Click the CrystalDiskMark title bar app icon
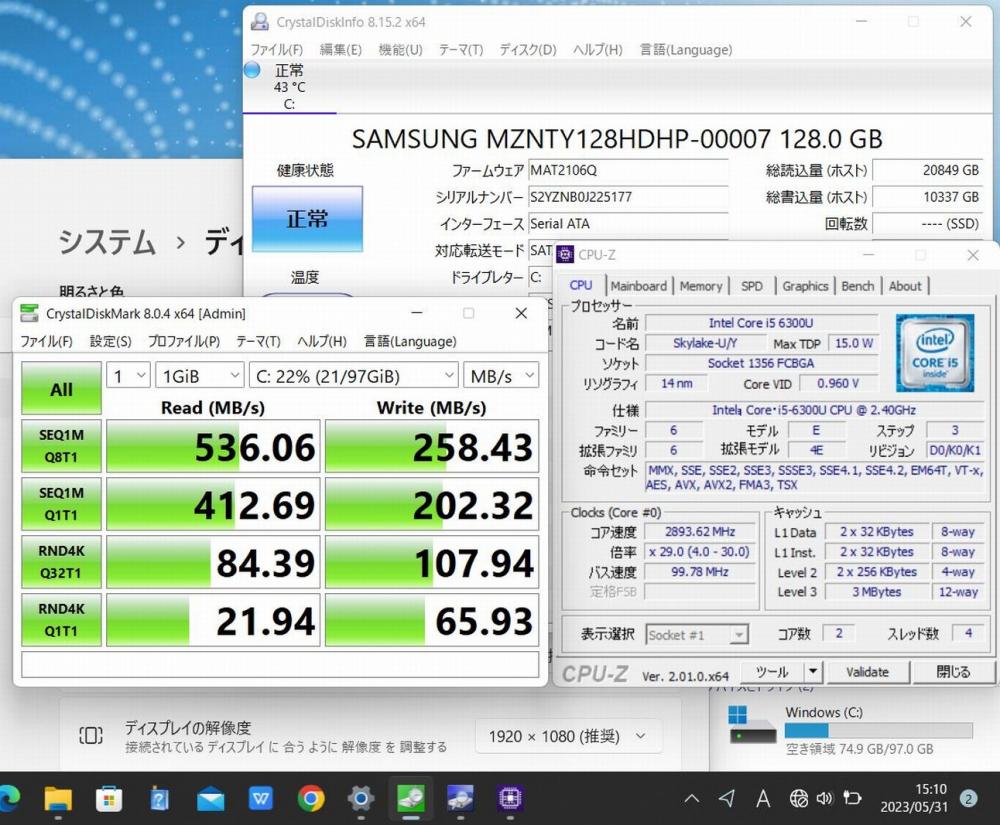 click(29, 313)
